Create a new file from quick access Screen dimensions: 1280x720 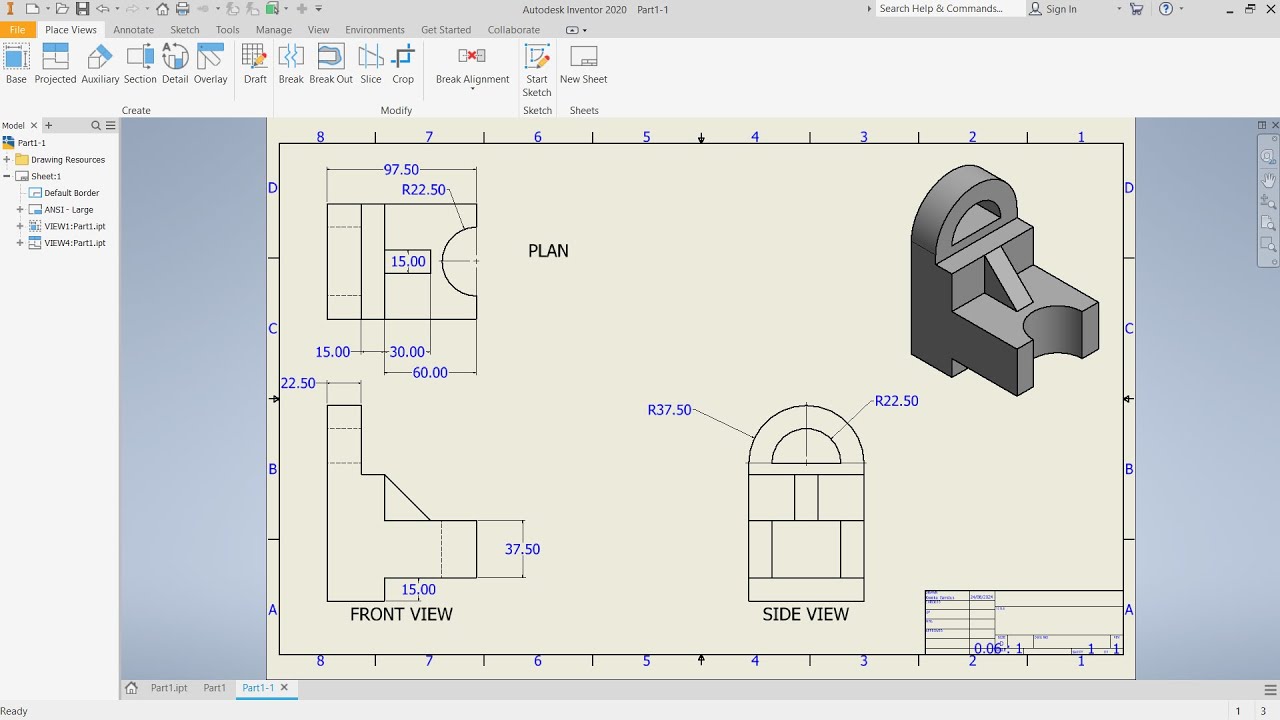pyautogui.click(x=31, y=9)
